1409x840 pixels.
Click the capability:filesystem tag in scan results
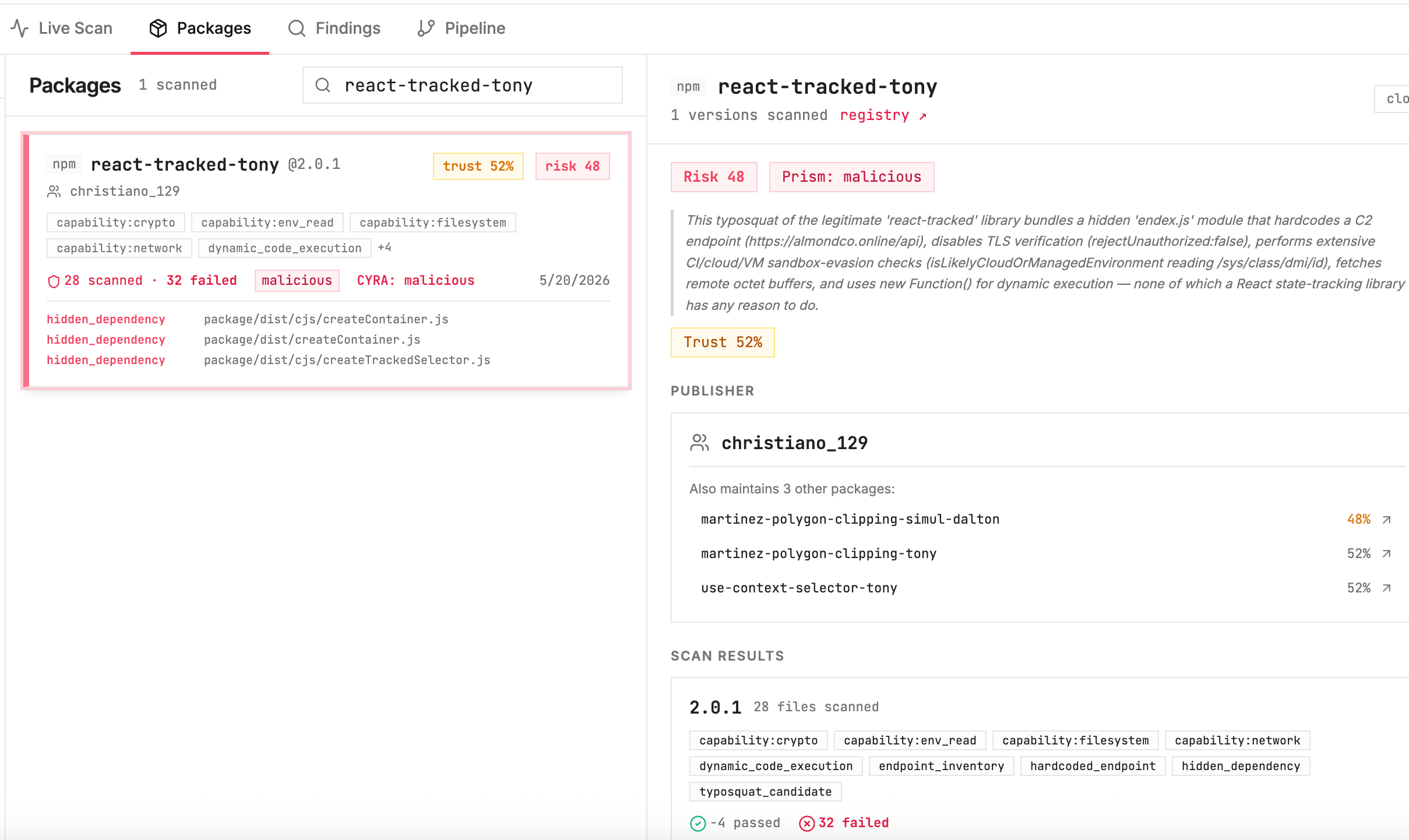[1076, 740]
